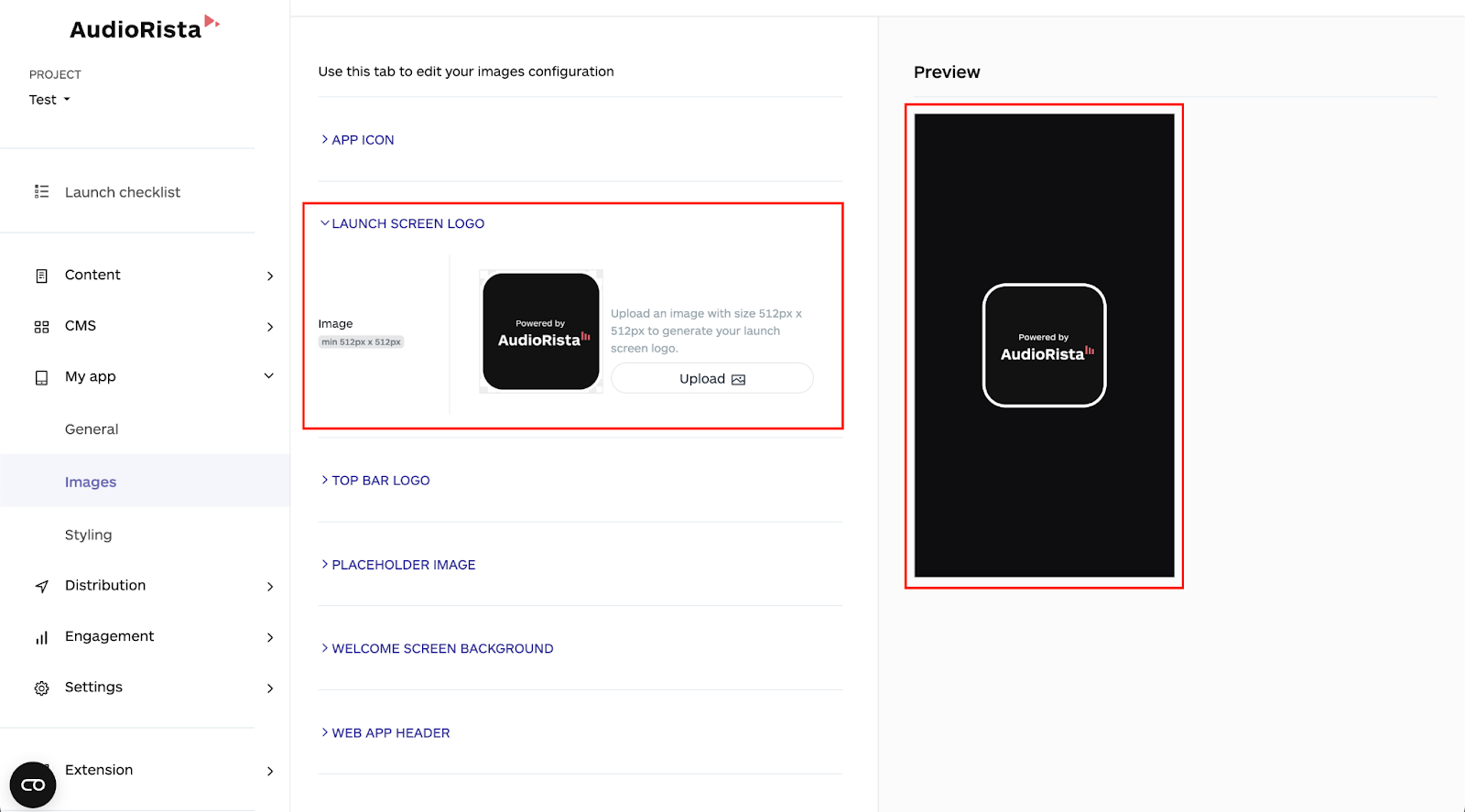Viewport: 1465px width, 812px height.
Task: Click the 'Image' field label
Action: pos(335,324)
